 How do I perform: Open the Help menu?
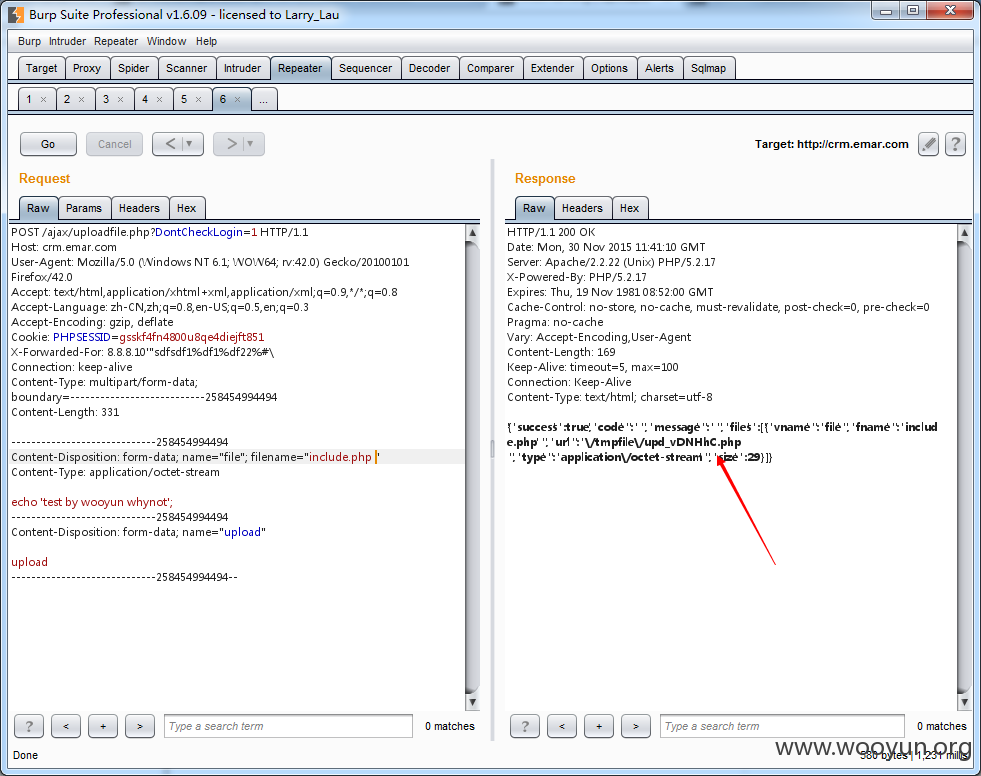pyautogui.click(x=206, y=41)
